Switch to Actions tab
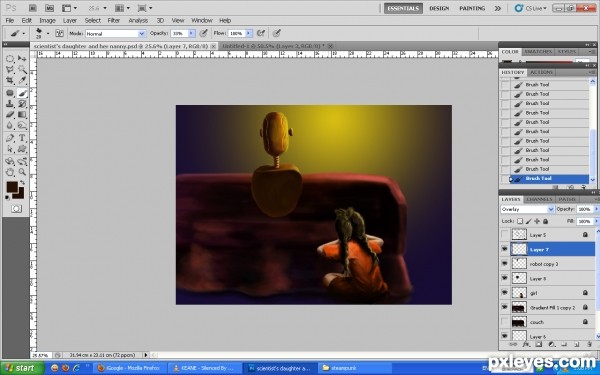 (541, 72)
